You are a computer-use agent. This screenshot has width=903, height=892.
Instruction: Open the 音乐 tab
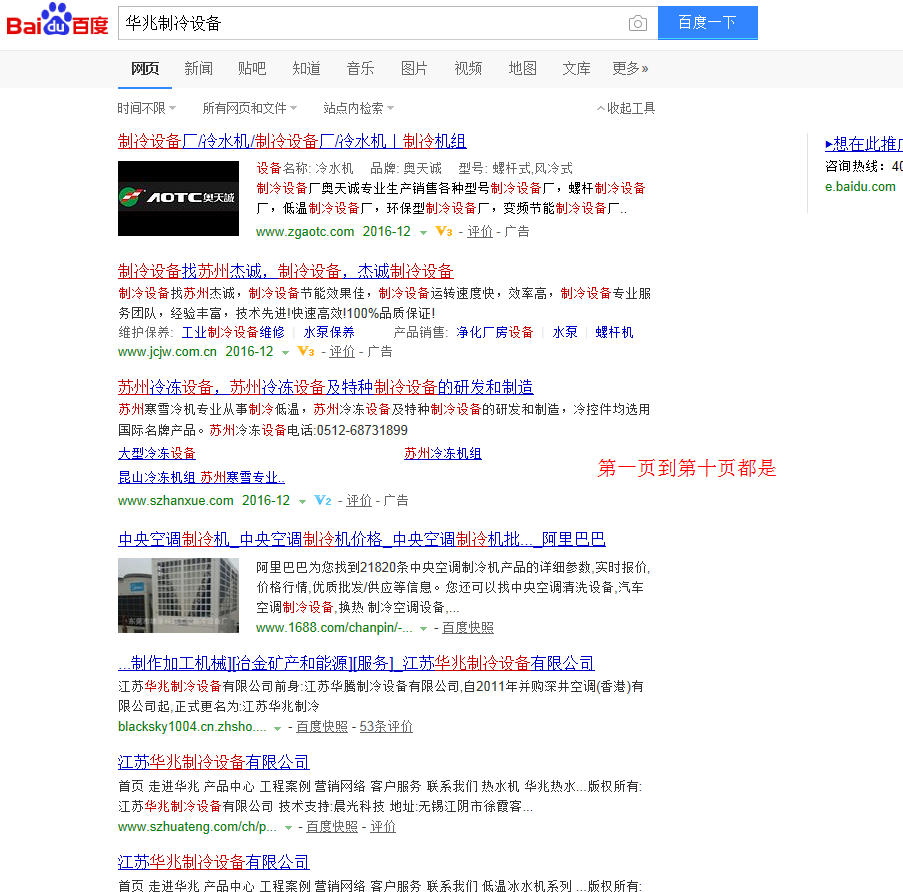click(361, 69)
